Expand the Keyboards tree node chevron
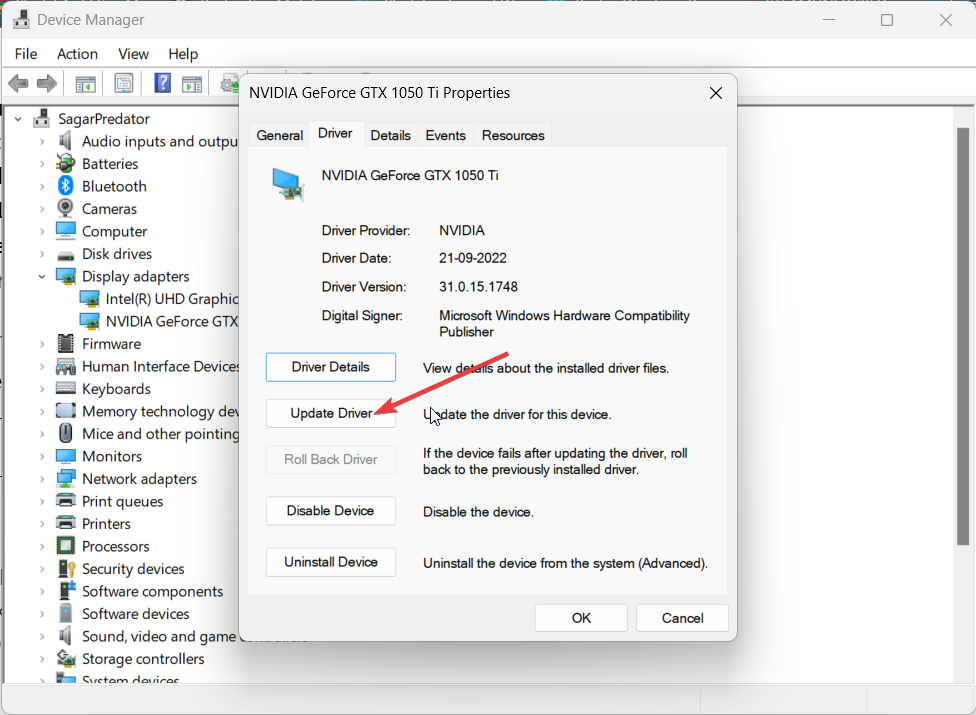 pyautogui.click(x=42, y=389)
